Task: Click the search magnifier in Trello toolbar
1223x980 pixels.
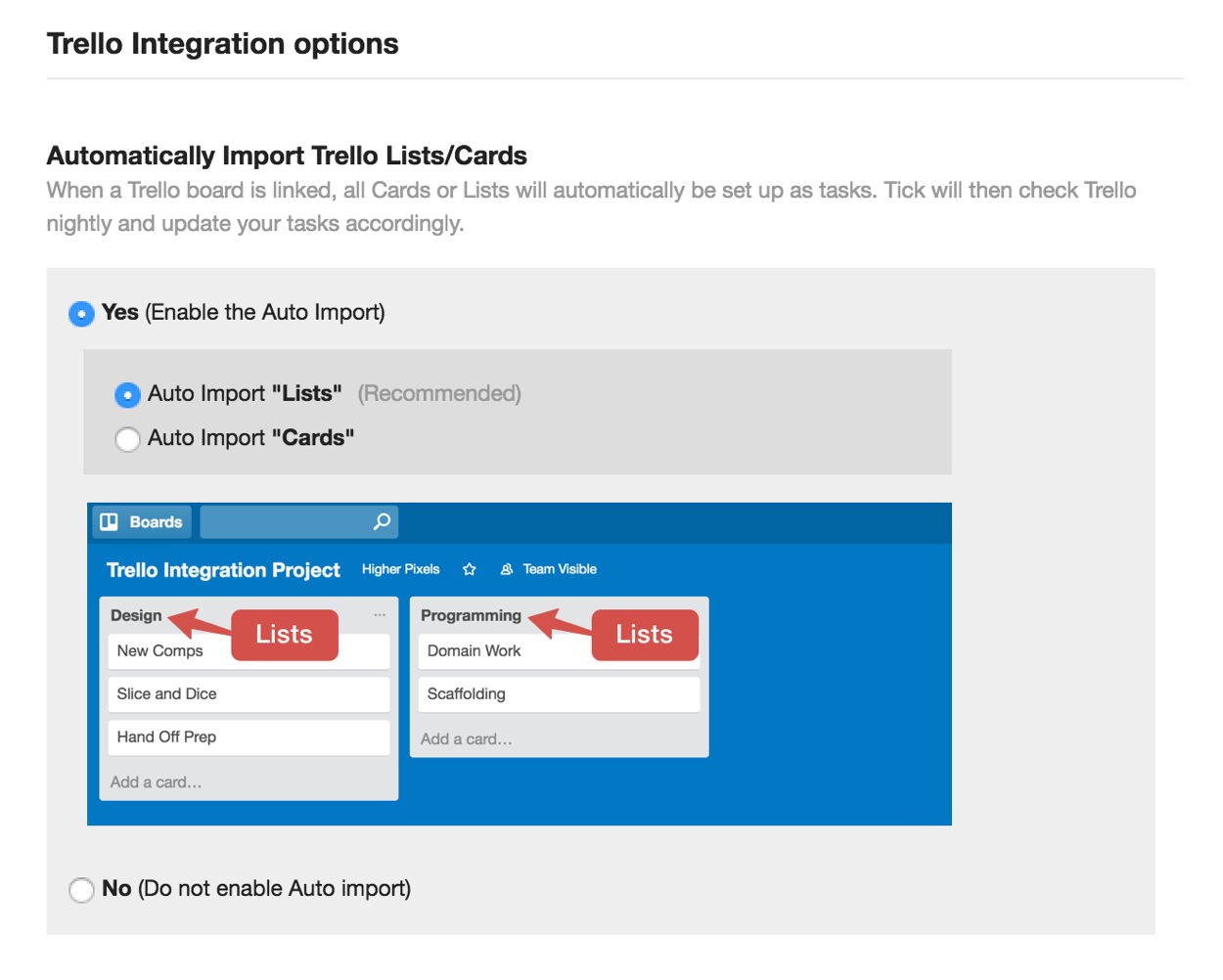Action: pos(381,521)
